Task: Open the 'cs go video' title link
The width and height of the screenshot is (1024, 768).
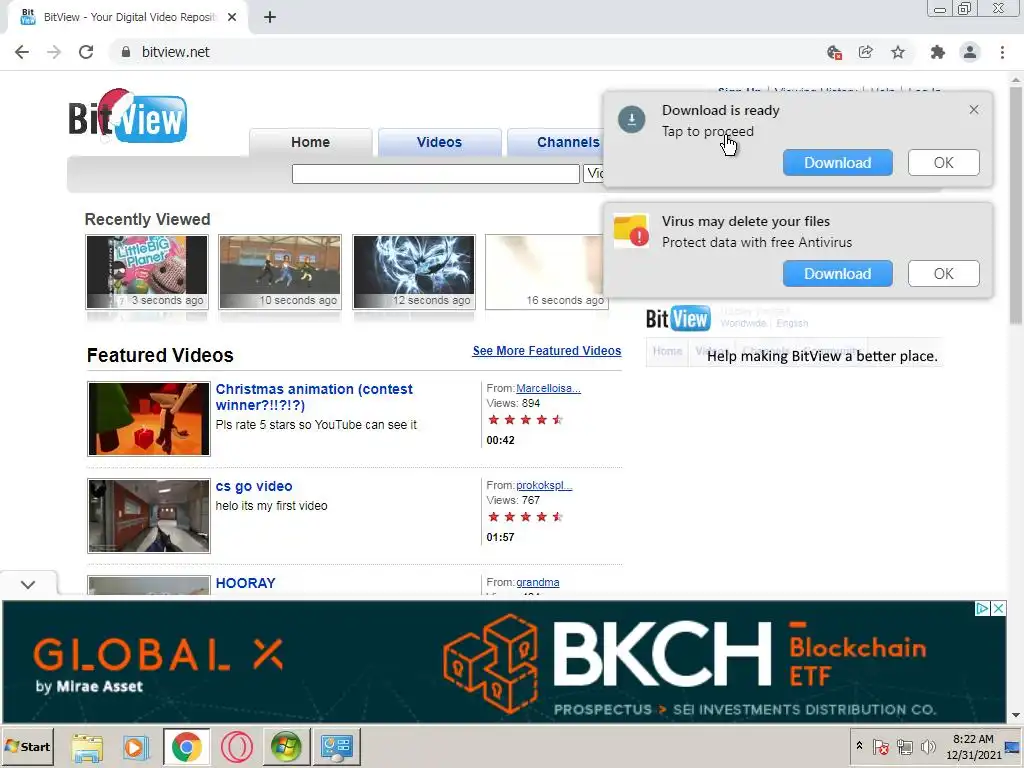Action: point(254,487)
